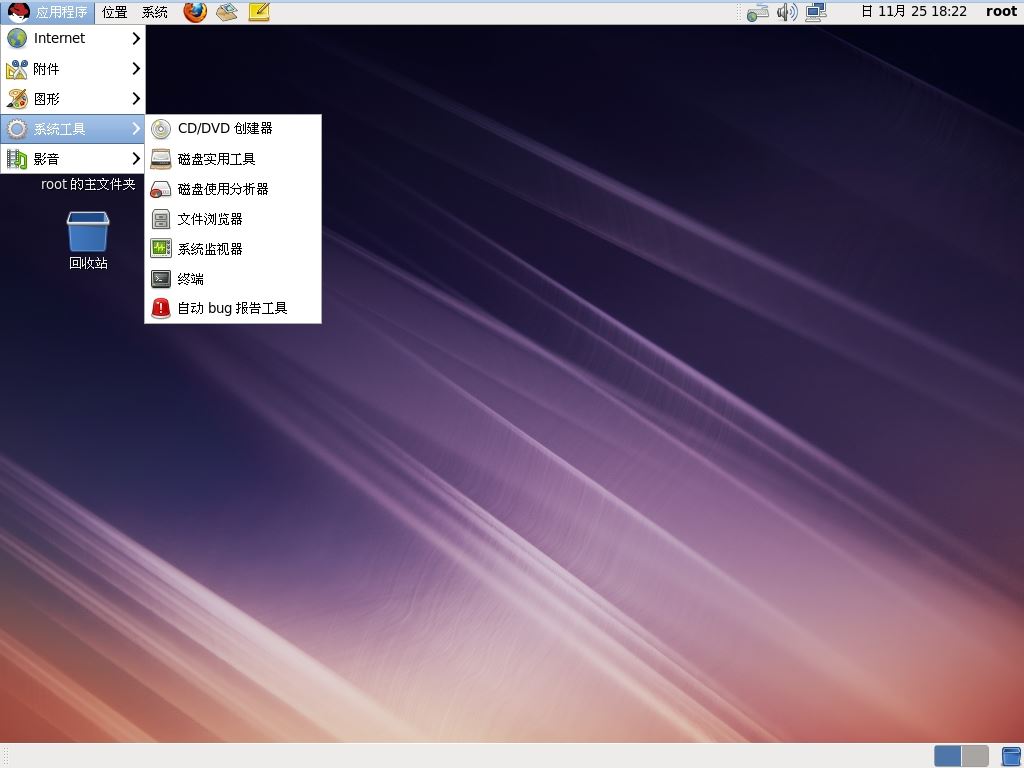Launch CD/DVD 创建器

[x=232, y=129]
